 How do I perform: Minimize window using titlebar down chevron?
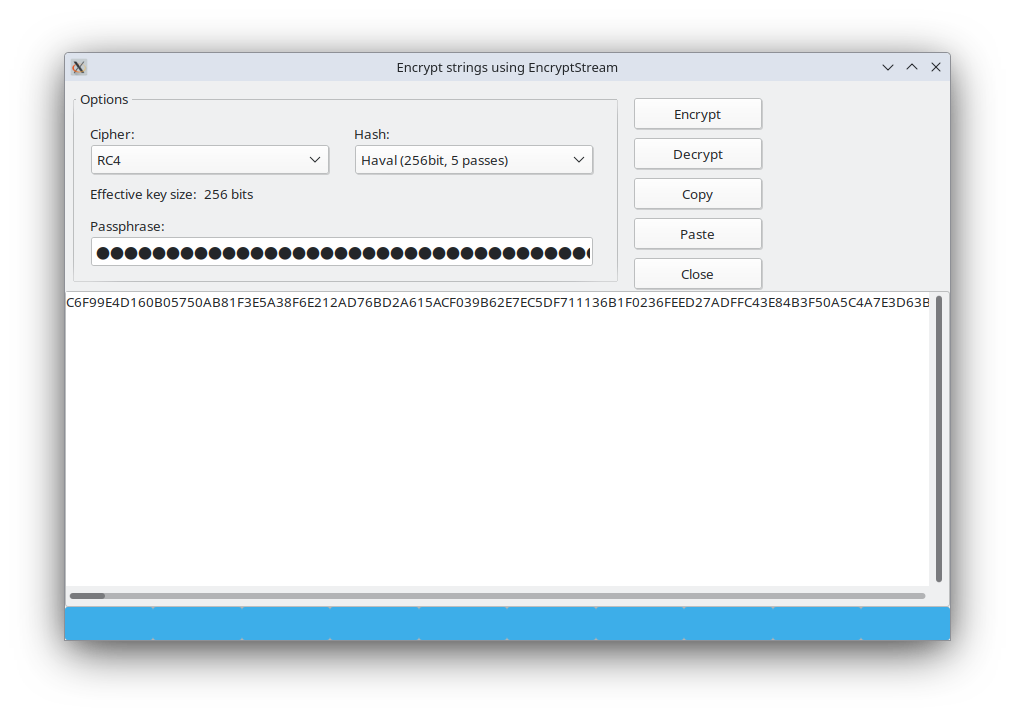888,67
